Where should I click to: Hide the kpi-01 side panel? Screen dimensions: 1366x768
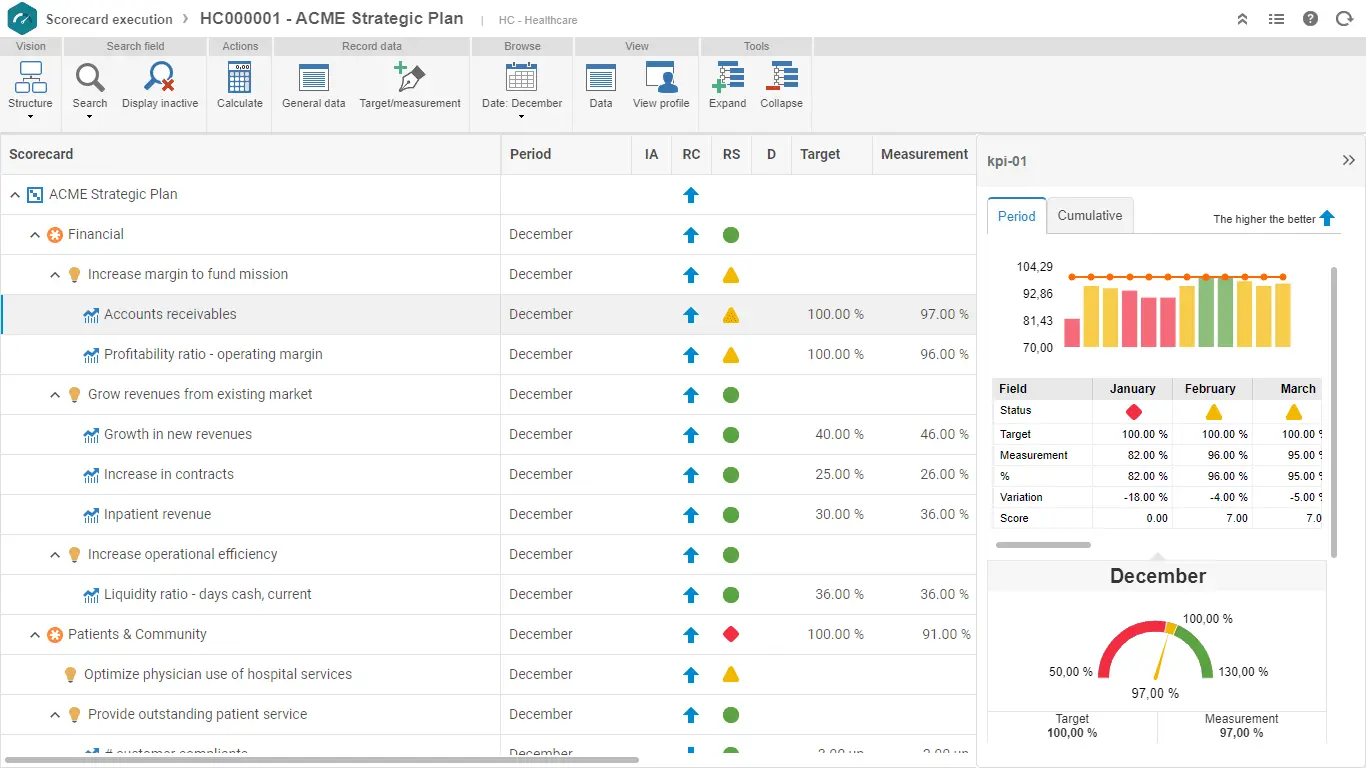tap(1348, 161)
